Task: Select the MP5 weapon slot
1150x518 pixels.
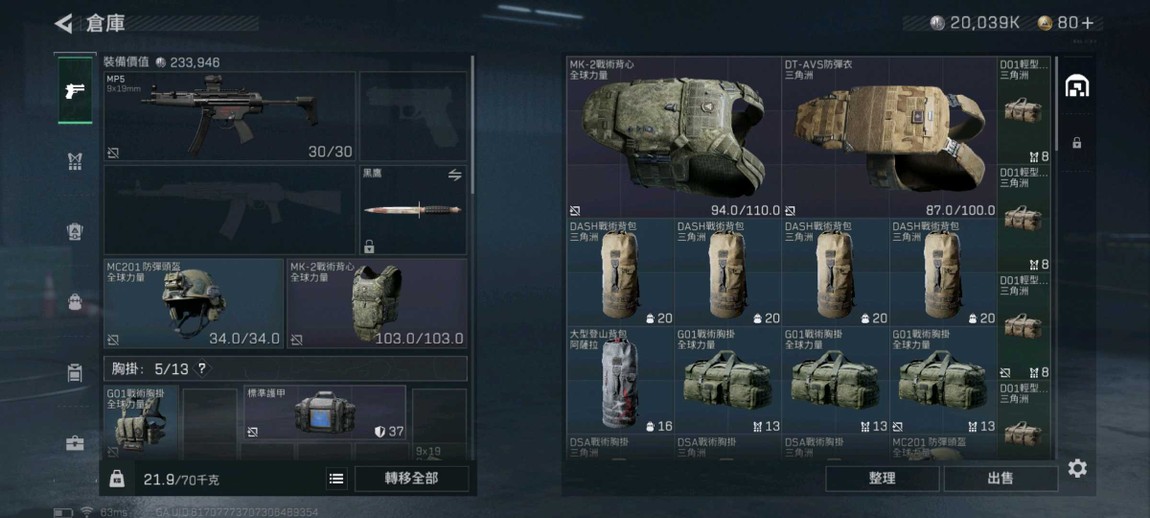Action: point(230,116)
